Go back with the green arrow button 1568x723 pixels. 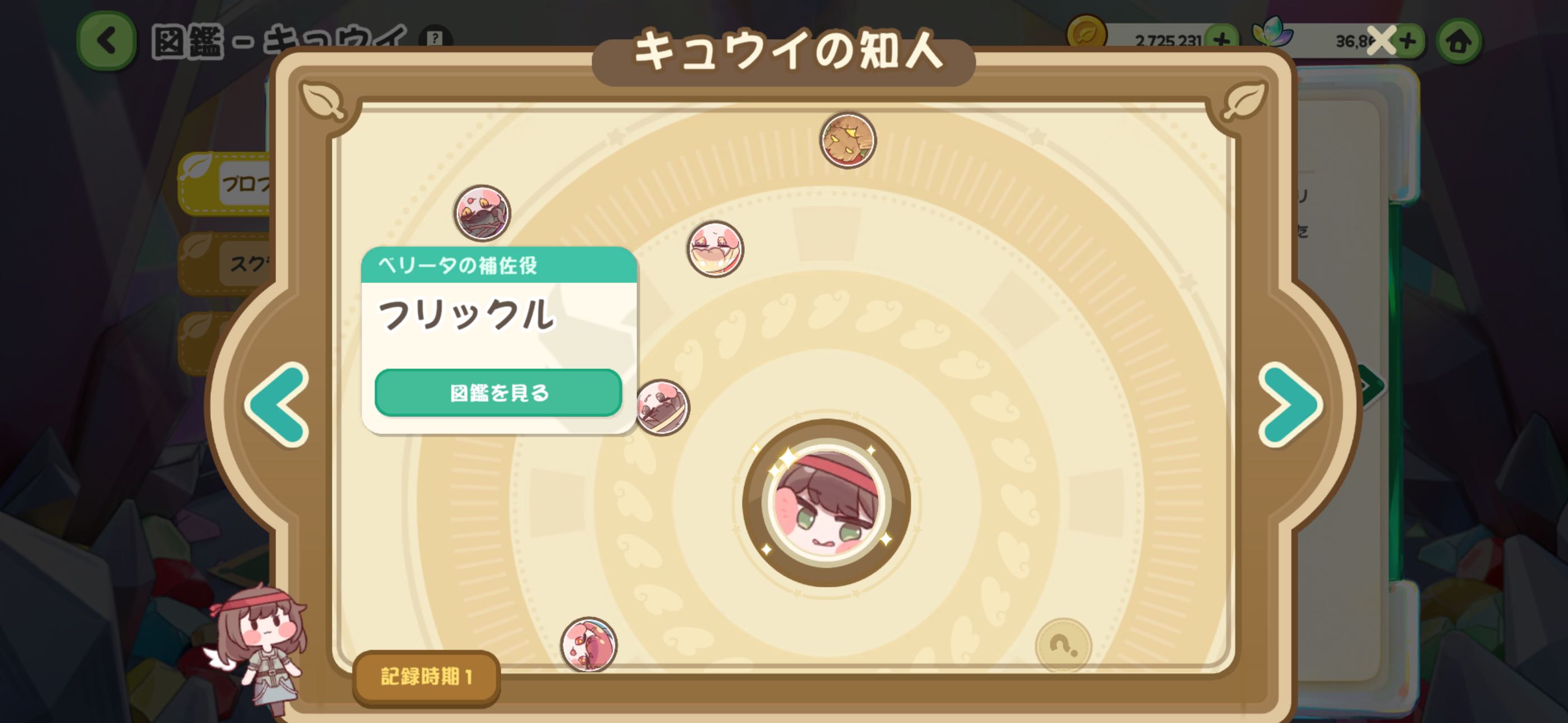click(107, 41)
